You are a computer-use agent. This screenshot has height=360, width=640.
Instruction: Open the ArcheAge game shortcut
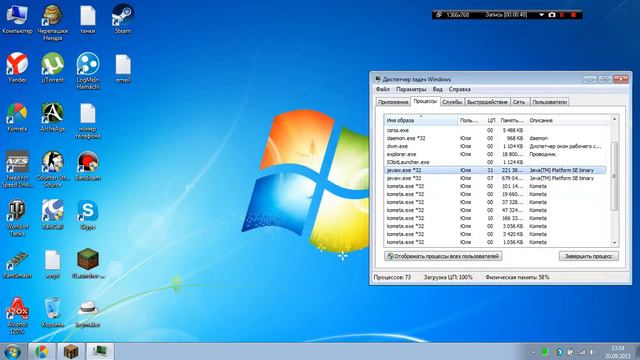[x=53, y=117]
